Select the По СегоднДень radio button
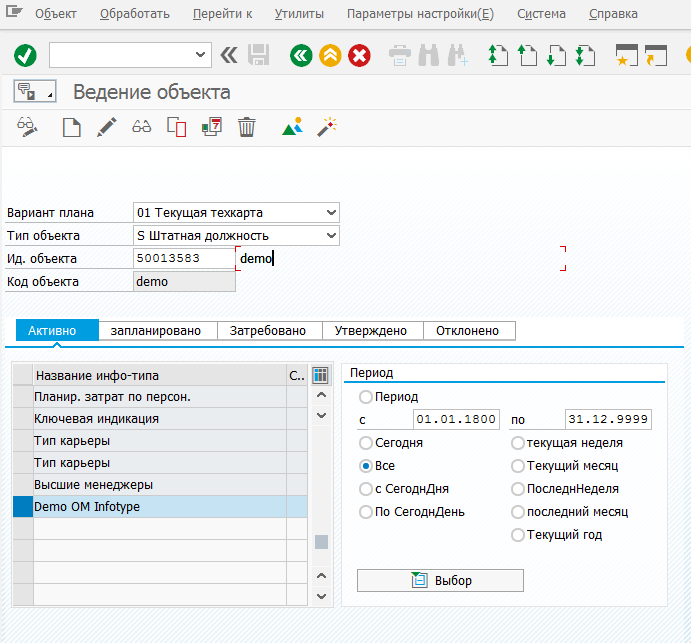691x643 pixels. (365, 512)
